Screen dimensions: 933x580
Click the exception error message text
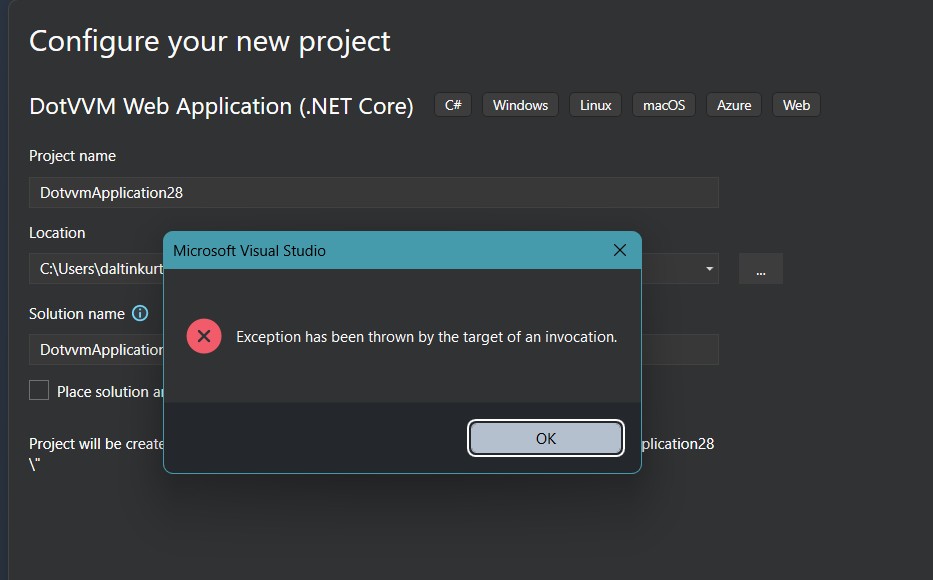click(426, 337)
